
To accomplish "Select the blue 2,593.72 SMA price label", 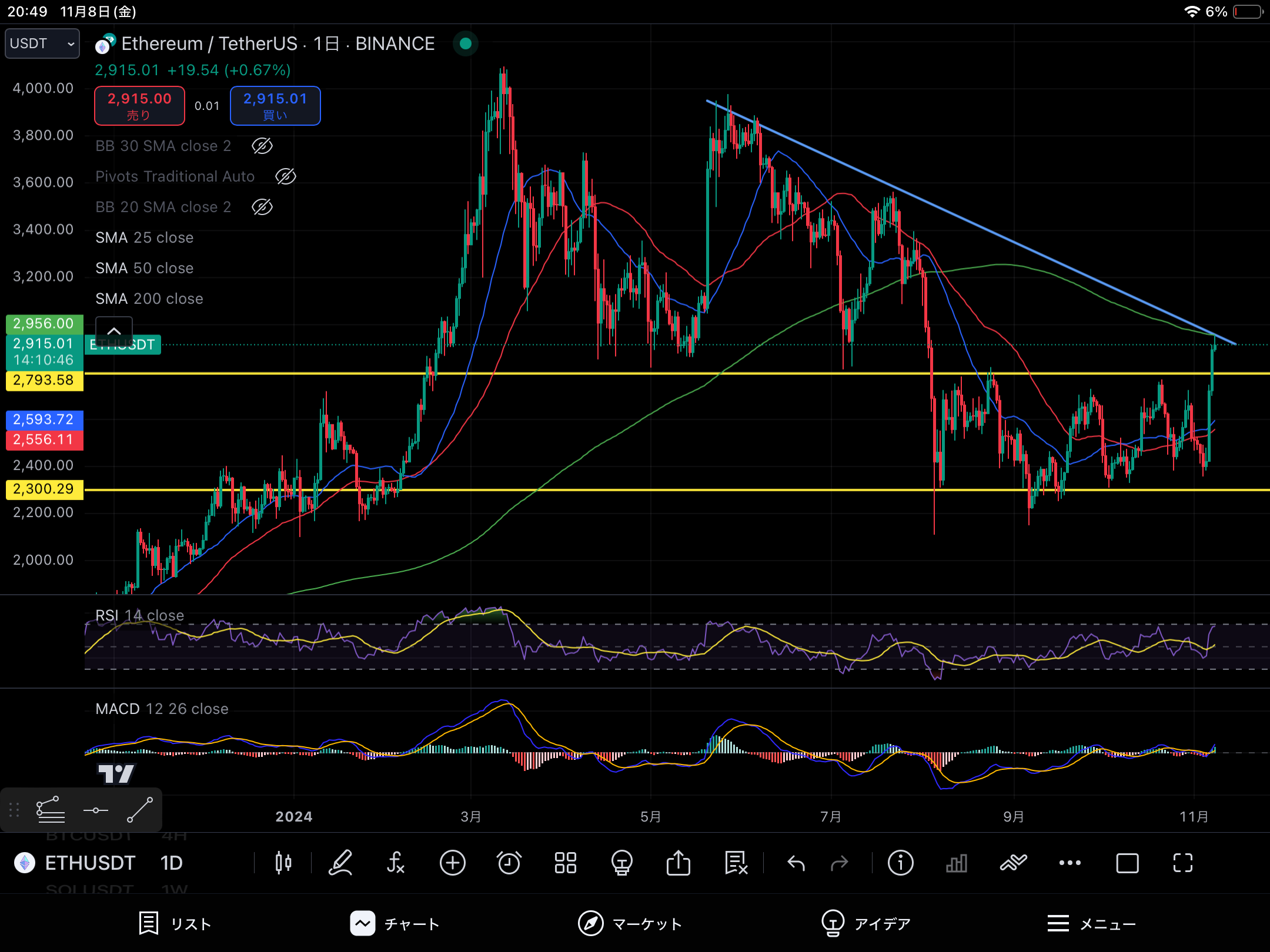I will point(44,420).
